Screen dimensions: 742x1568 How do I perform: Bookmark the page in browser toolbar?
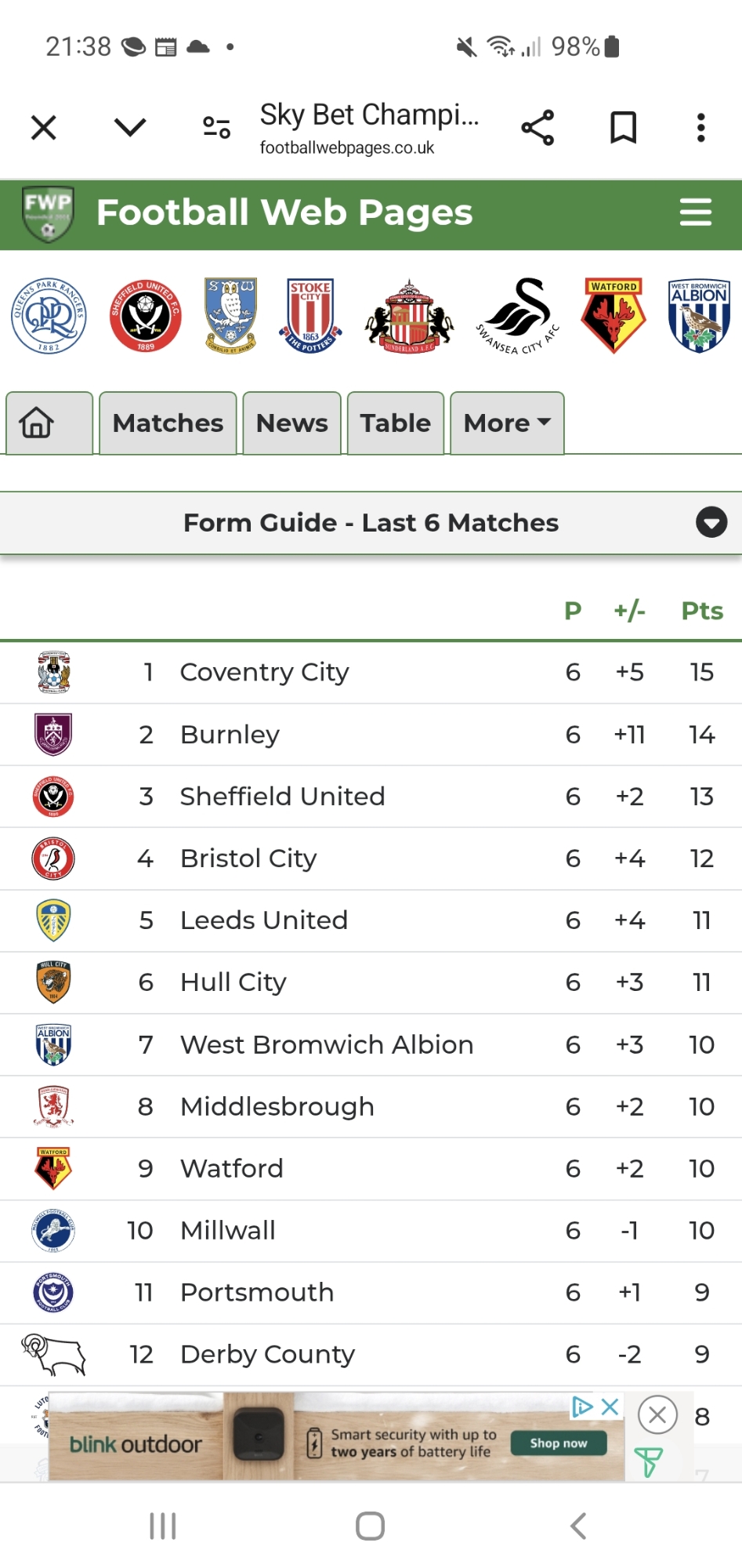tap(623, 128)
